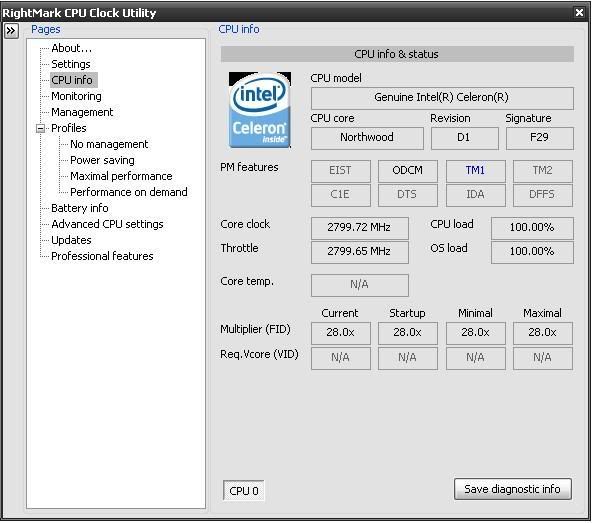Click the Minimal multiplier 28.0x value
The width and height of the screenshot is (592, 523).
(475, 333)
